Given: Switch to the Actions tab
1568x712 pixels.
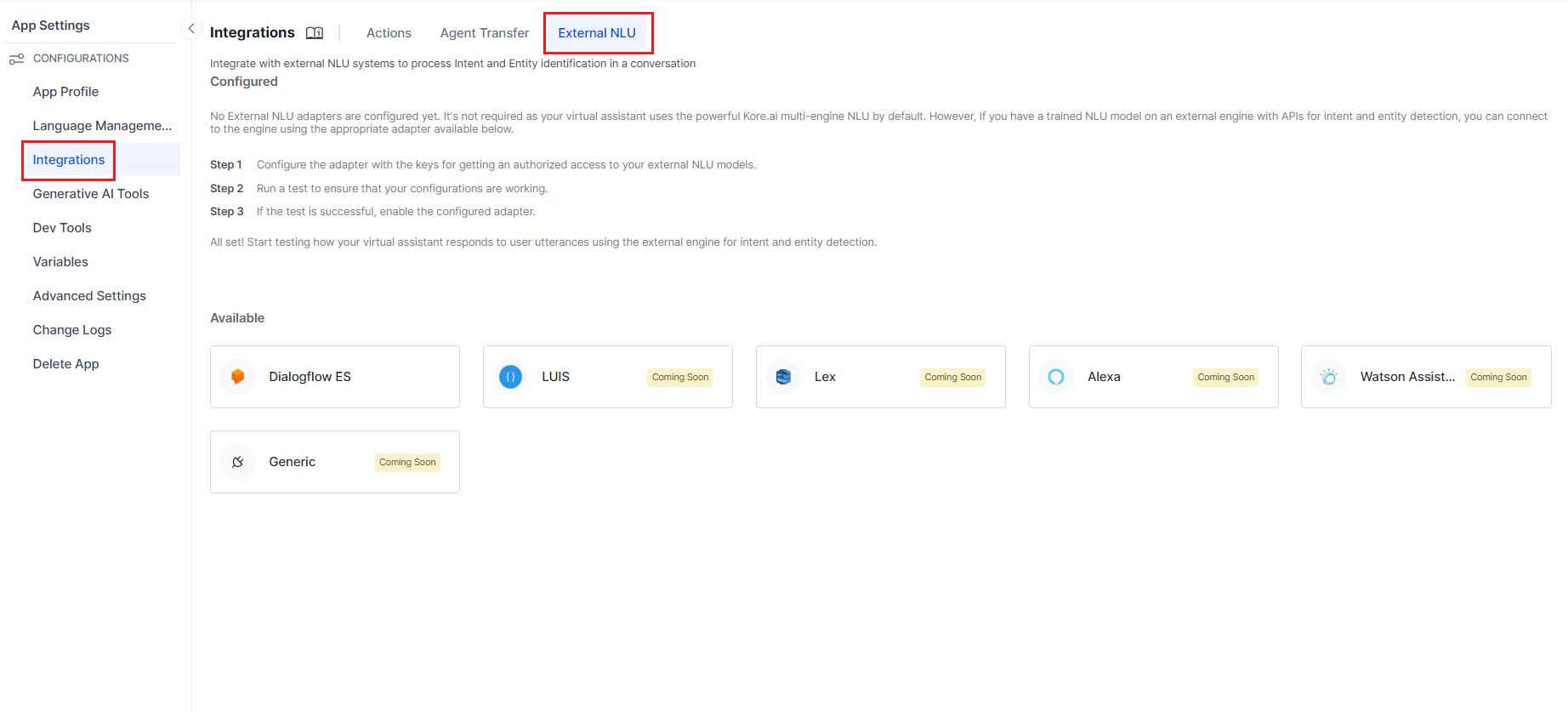Looking at the screenshot, I should coord(389,33).
